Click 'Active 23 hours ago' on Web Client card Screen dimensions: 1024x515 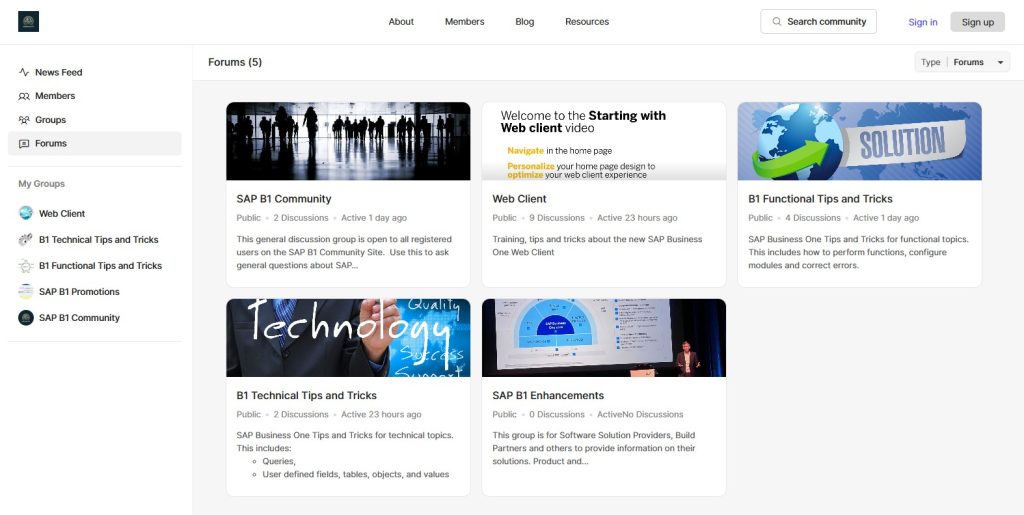[x=637, y=218]
